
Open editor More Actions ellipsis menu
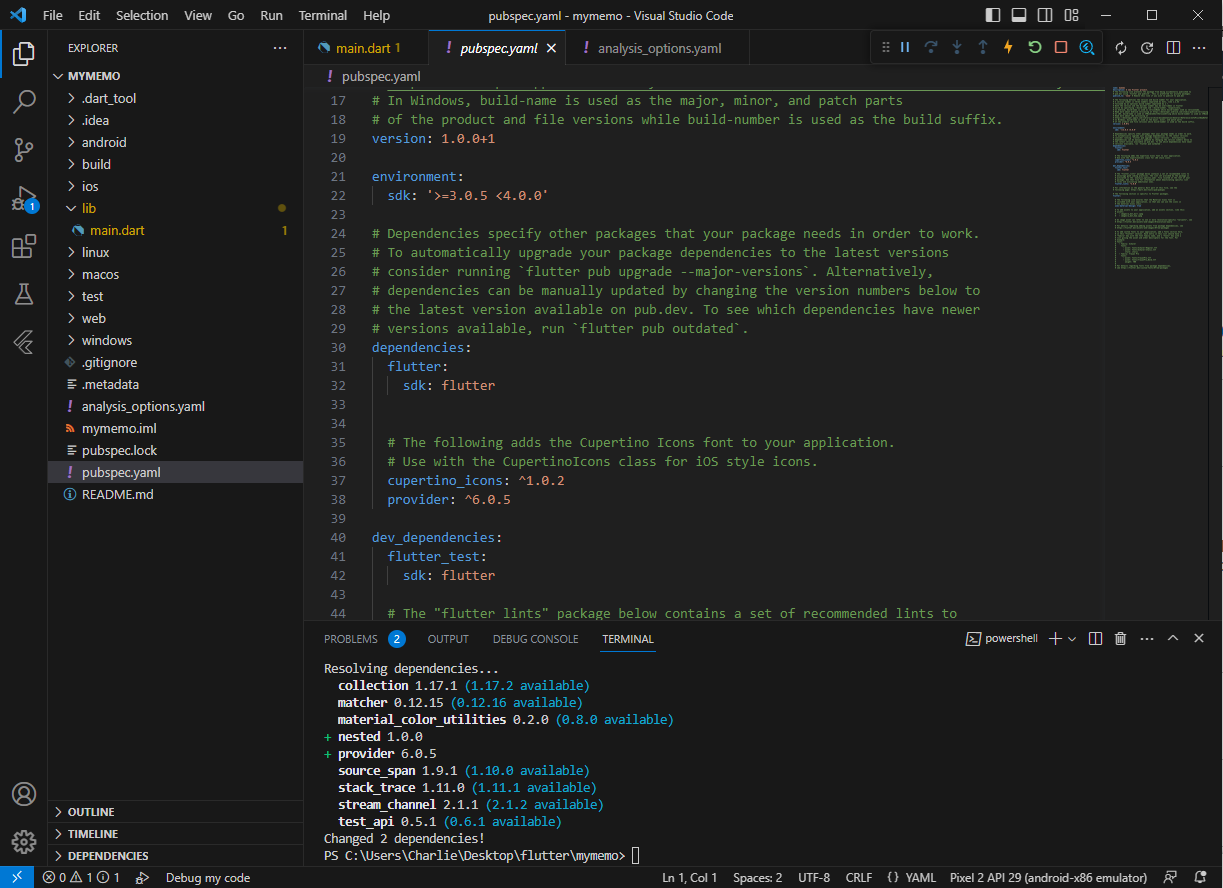pyautogui.click(x=1199, y=48)
